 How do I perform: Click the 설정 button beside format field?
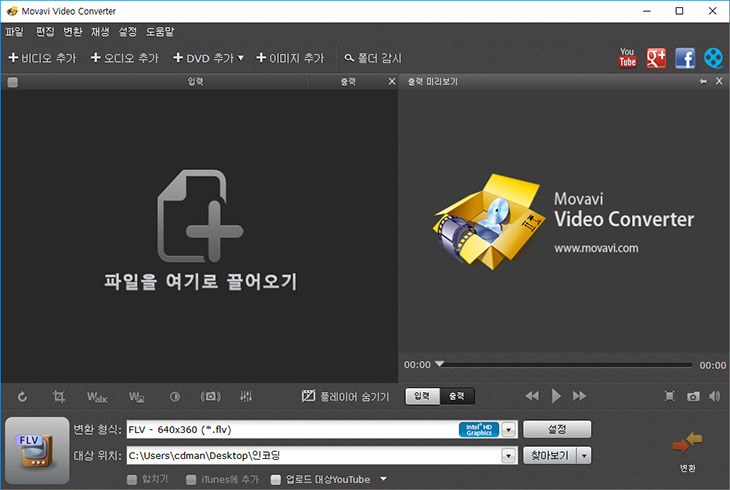pyautogui.click(x=557, y=429)
